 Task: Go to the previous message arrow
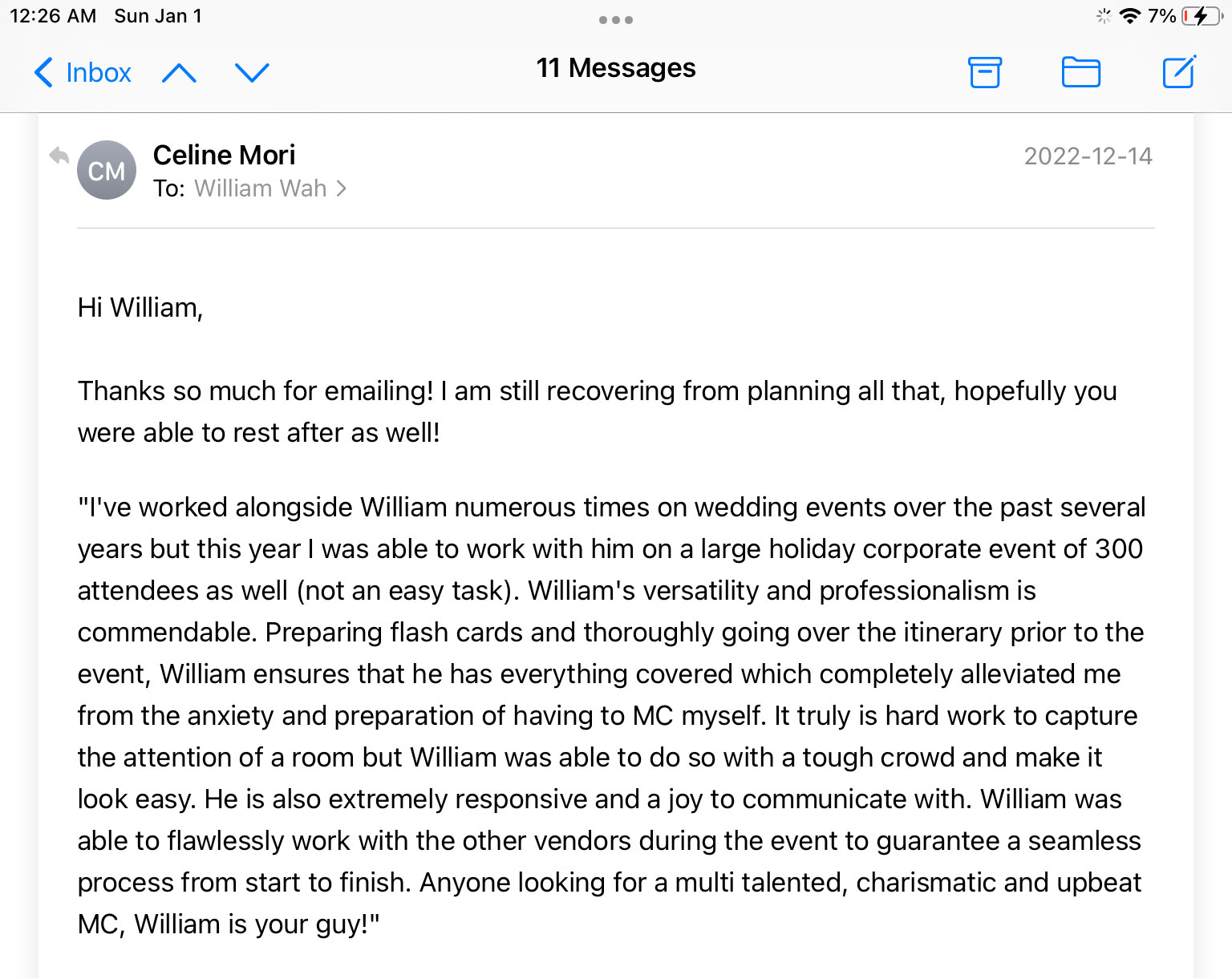(x=179, y=73)
